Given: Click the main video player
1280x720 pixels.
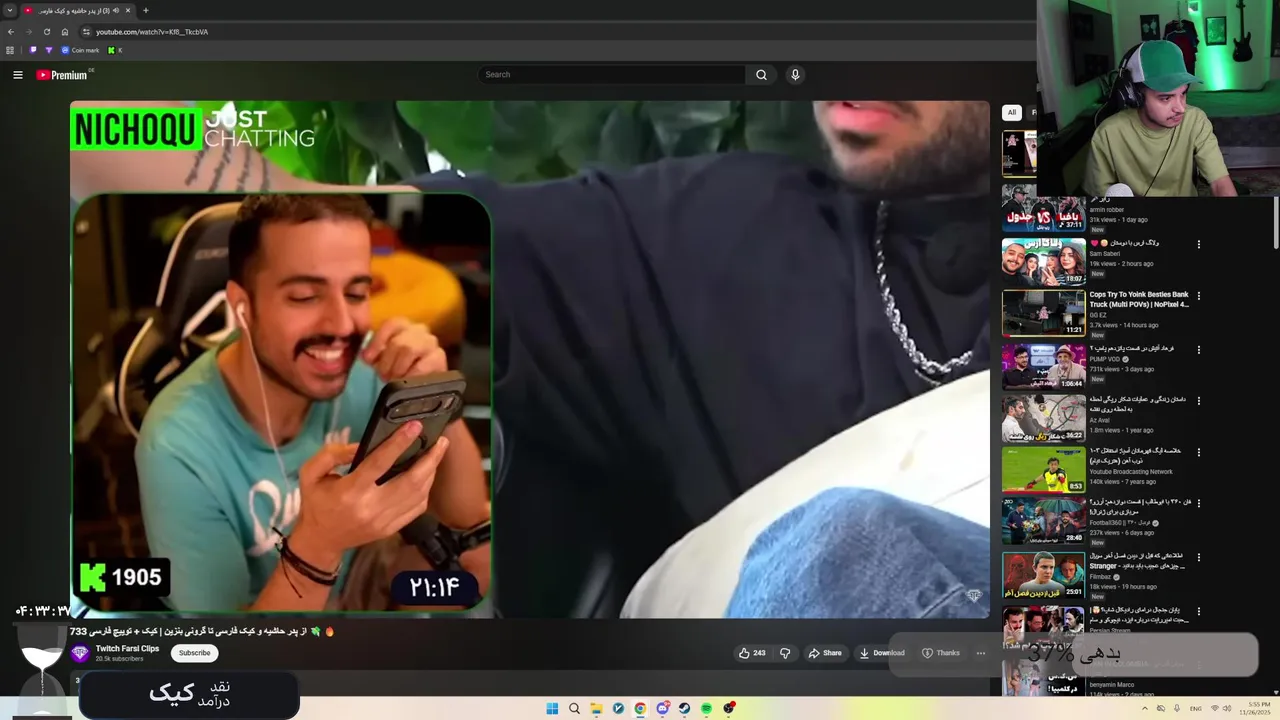Looking at the screenshot, I should point(530,359).
